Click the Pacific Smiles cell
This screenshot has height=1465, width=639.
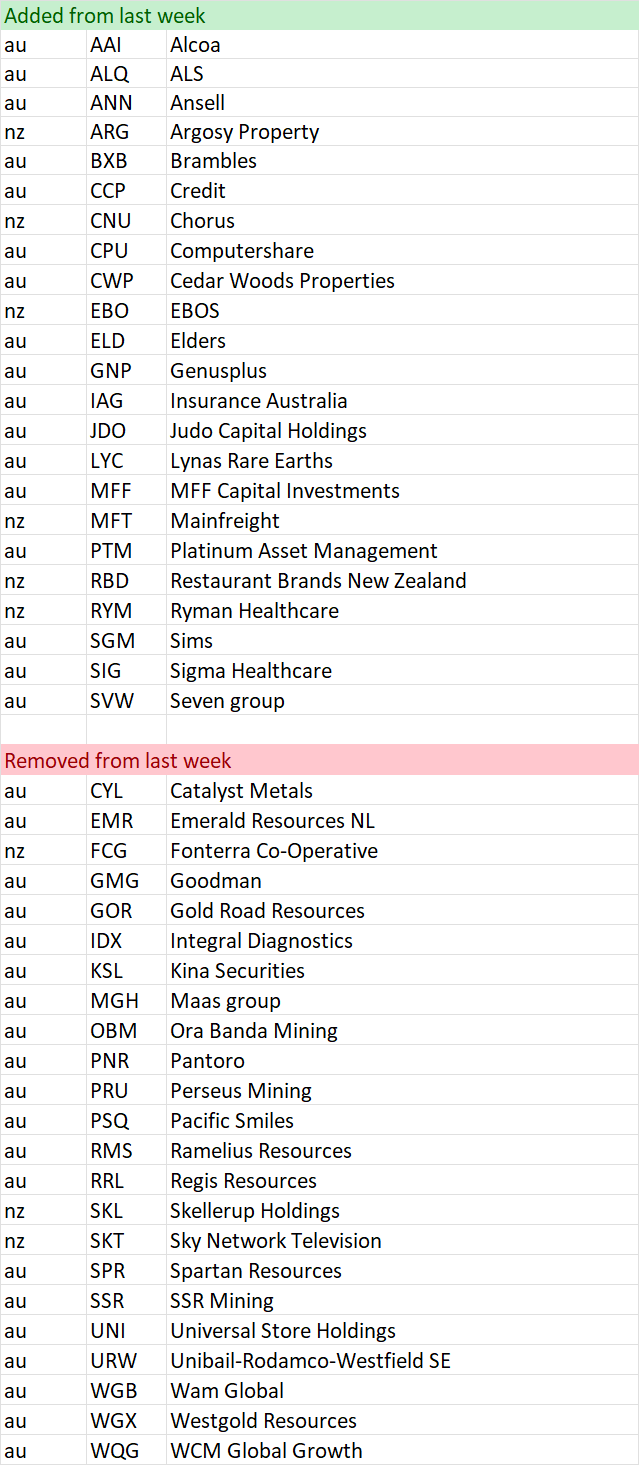(402, 1120)
